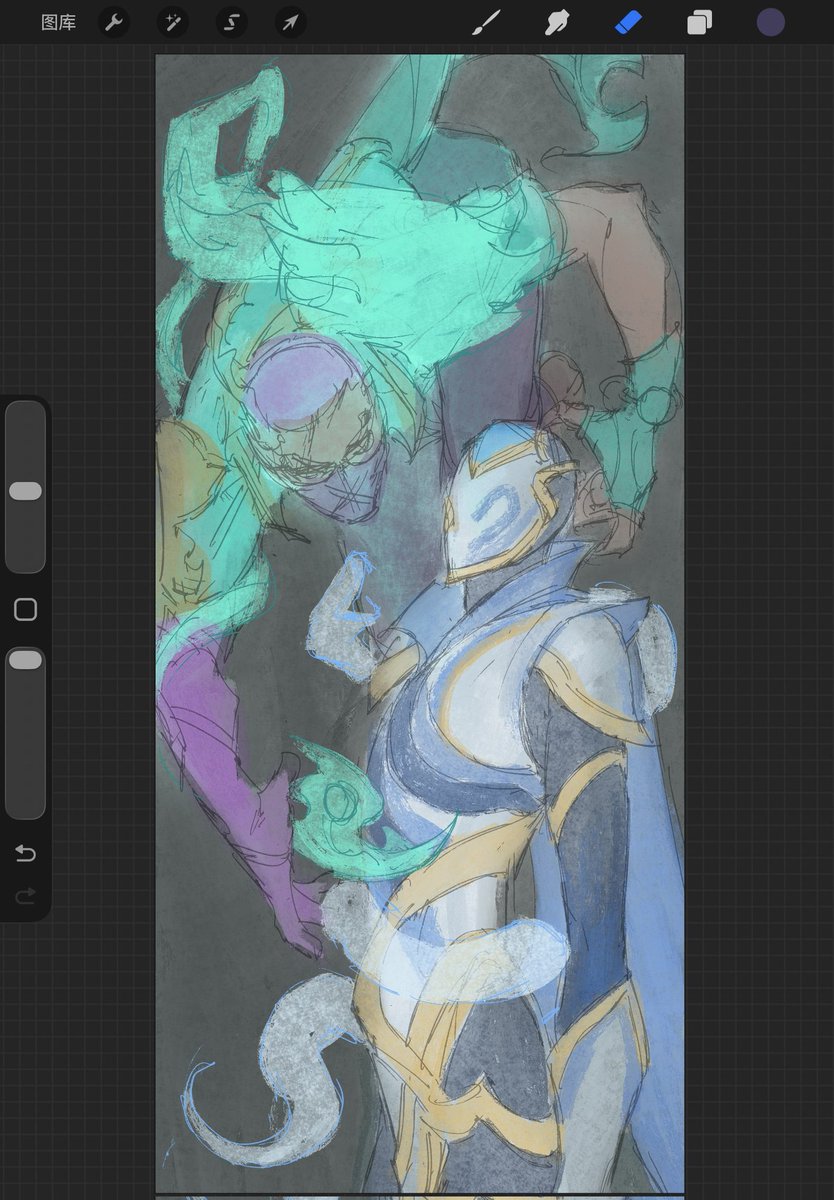Expand the Selection mode options
Viewport: 834px width, 1200px height.
coord(231,21)
